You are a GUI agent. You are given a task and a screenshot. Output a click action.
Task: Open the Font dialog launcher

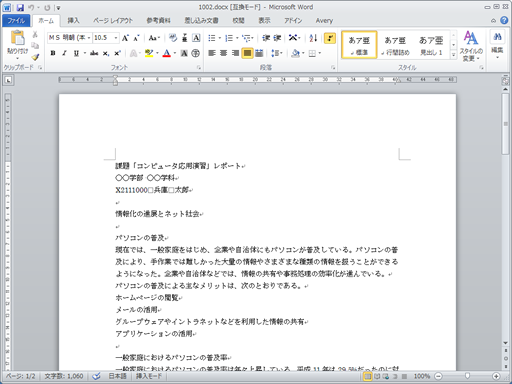coord(199,68)
